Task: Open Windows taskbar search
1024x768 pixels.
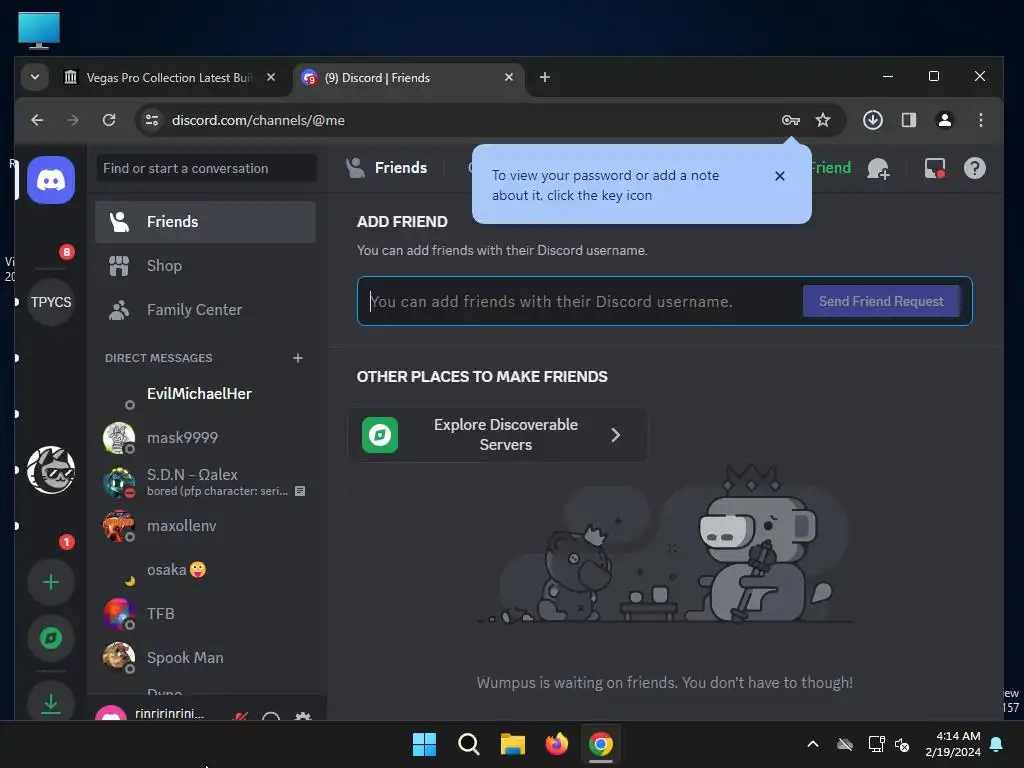Action: pyautogui.click(x=468, y=744)
